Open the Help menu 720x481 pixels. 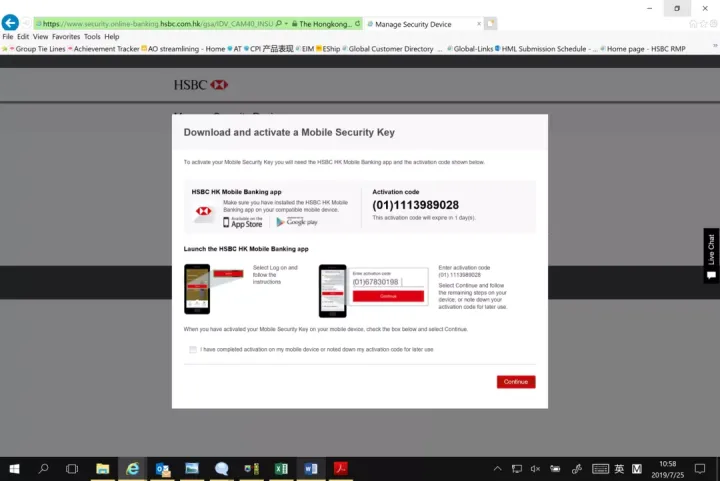pyautogui.click(x=112, y=36)
